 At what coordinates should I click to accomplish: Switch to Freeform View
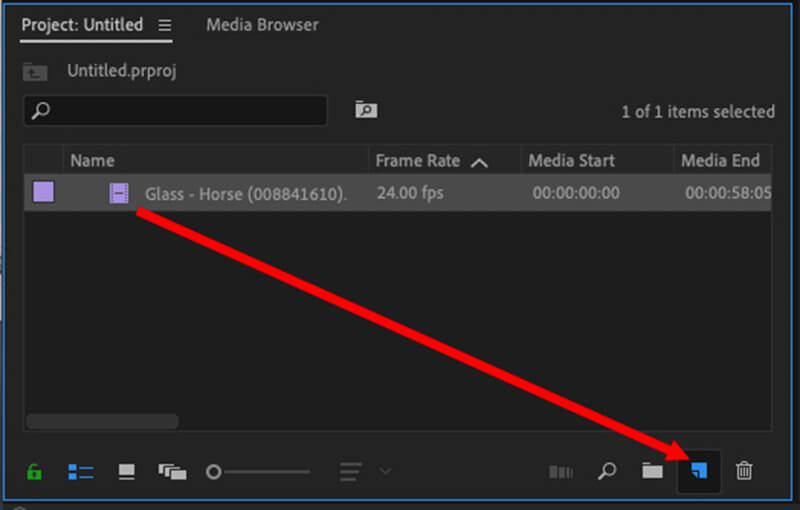(x=172, y=472)
